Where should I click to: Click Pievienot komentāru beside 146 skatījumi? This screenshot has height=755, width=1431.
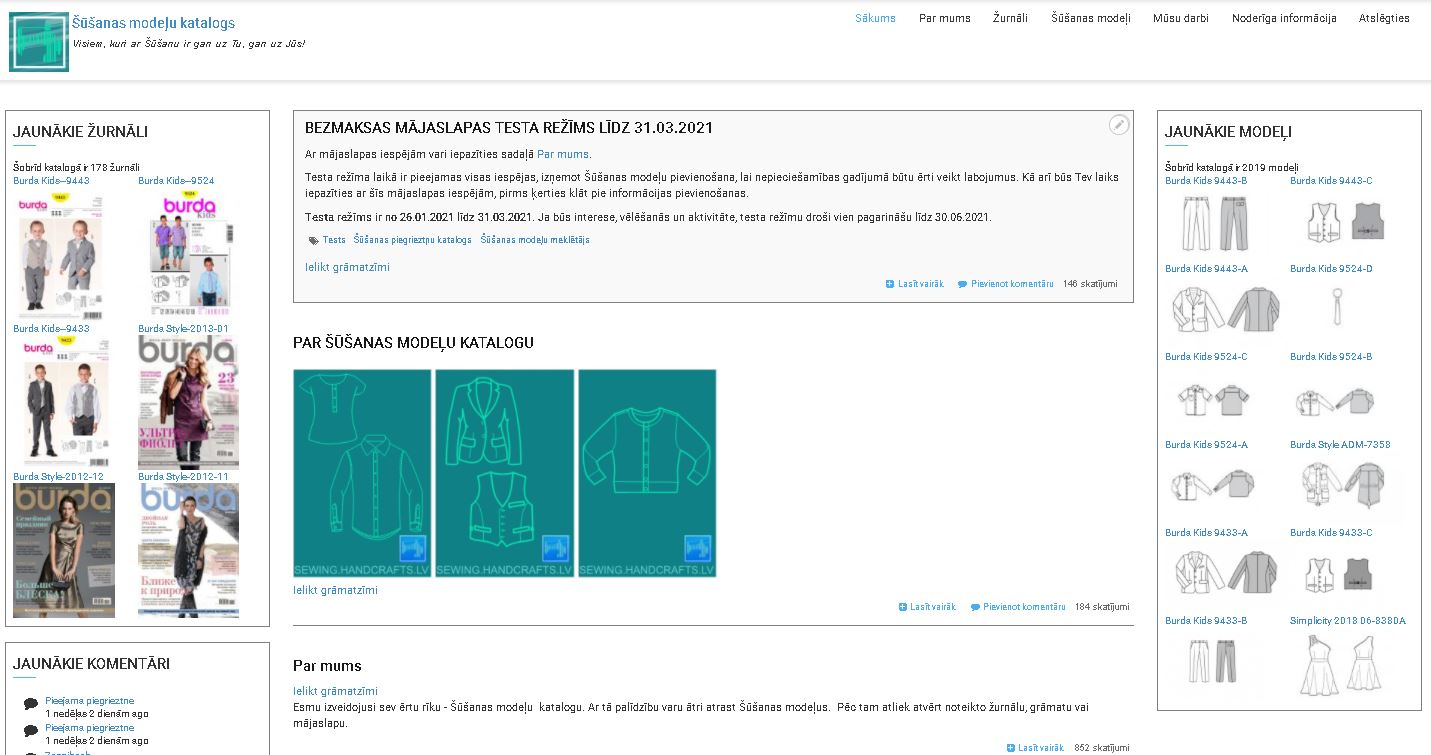coord(1006,284)
